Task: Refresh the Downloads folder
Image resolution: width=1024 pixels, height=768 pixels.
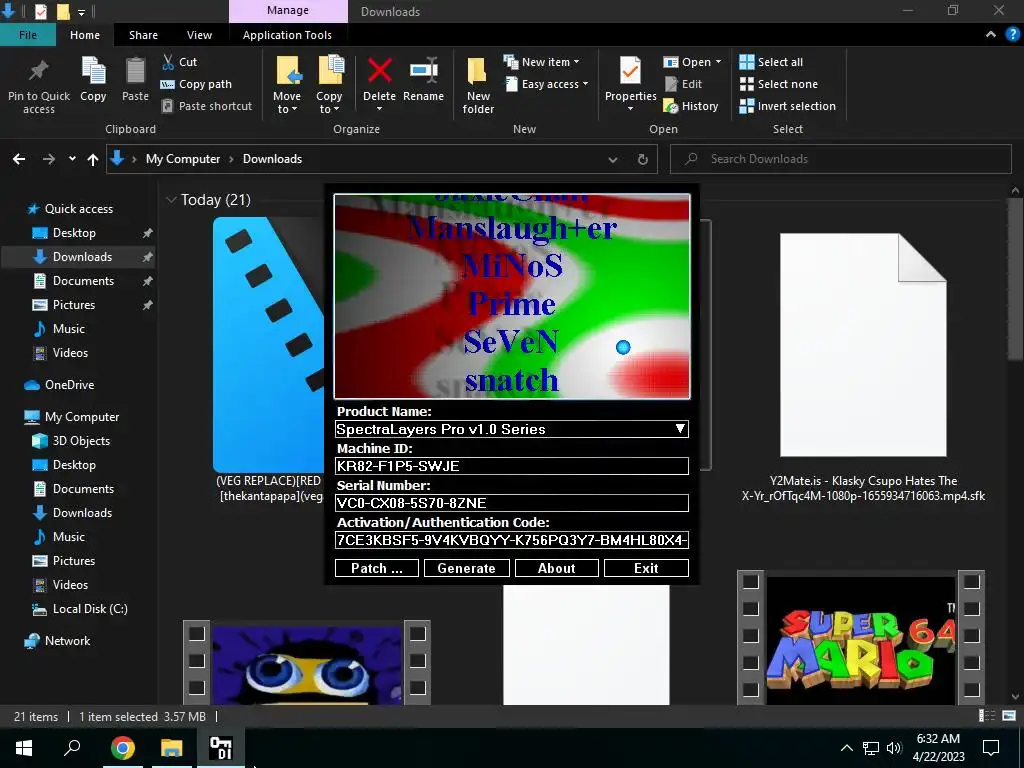Action: [x=643, y=159]
